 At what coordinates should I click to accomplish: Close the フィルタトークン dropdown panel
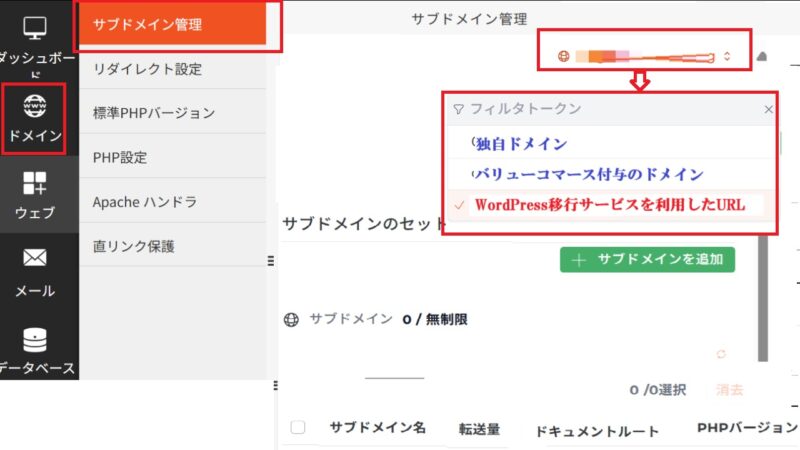click(x=768, y=109)
